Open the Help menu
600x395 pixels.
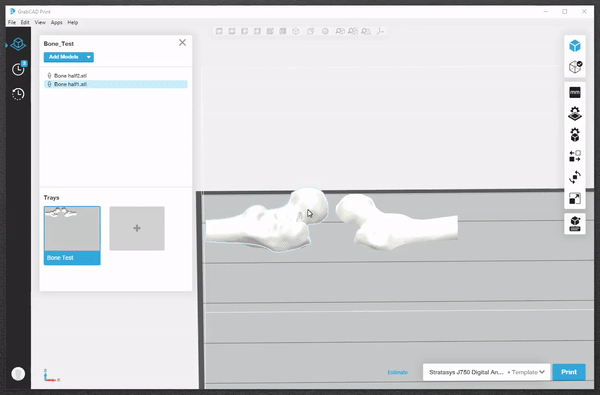[73, 23]
